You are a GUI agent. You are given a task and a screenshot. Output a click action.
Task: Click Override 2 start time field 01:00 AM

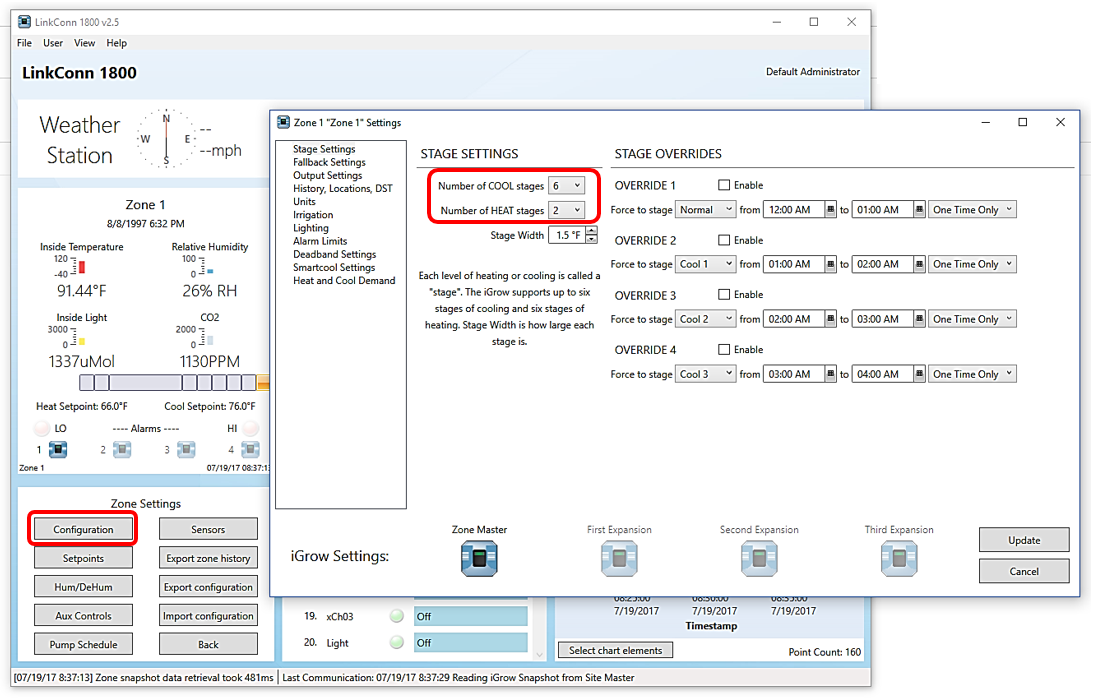click(794, 264)
